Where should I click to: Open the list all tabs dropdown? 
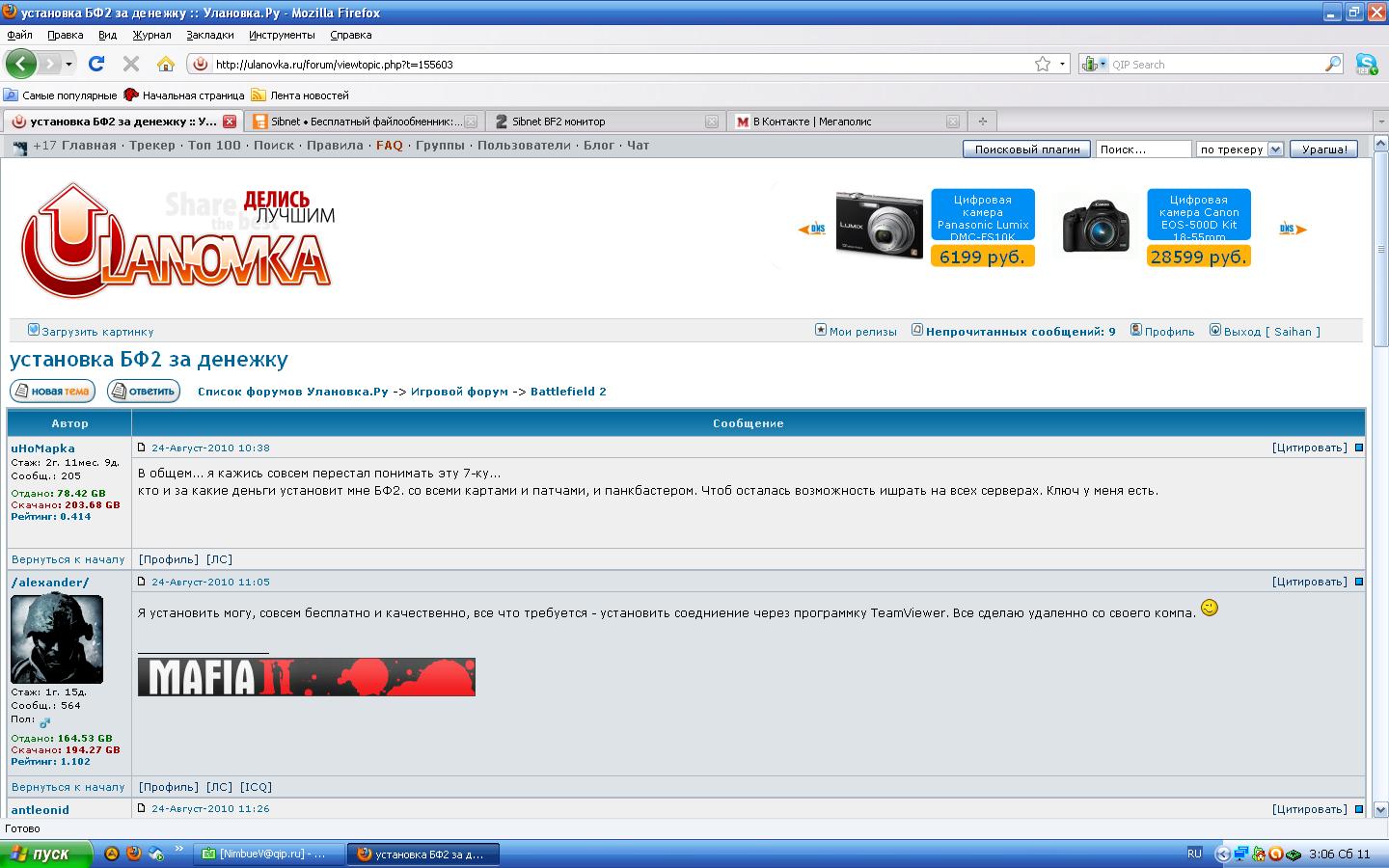point(1379,122)
